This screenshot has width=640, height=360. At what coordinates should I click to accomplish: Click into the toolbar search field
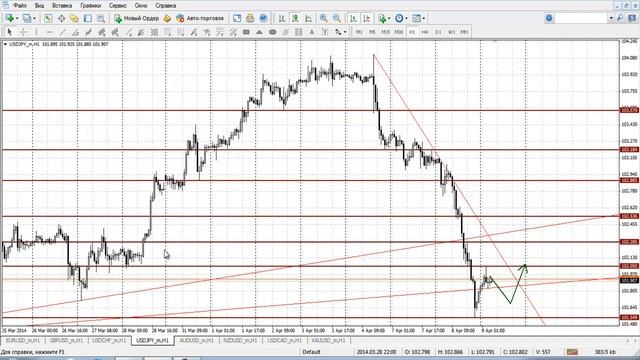pos(581,18)
